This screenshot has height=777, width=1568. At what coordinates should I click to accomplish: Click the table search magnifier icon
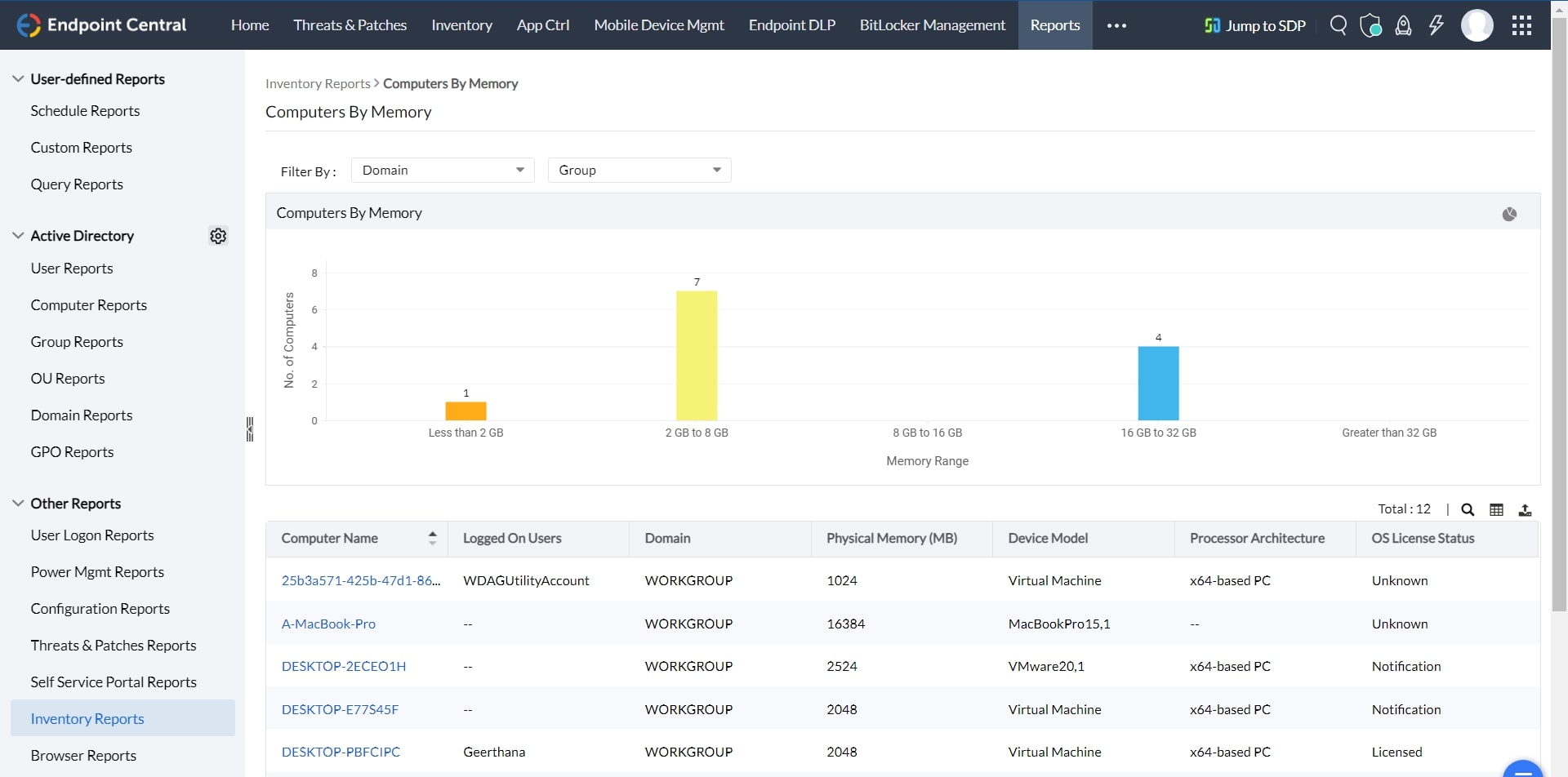pos(1468,509)
